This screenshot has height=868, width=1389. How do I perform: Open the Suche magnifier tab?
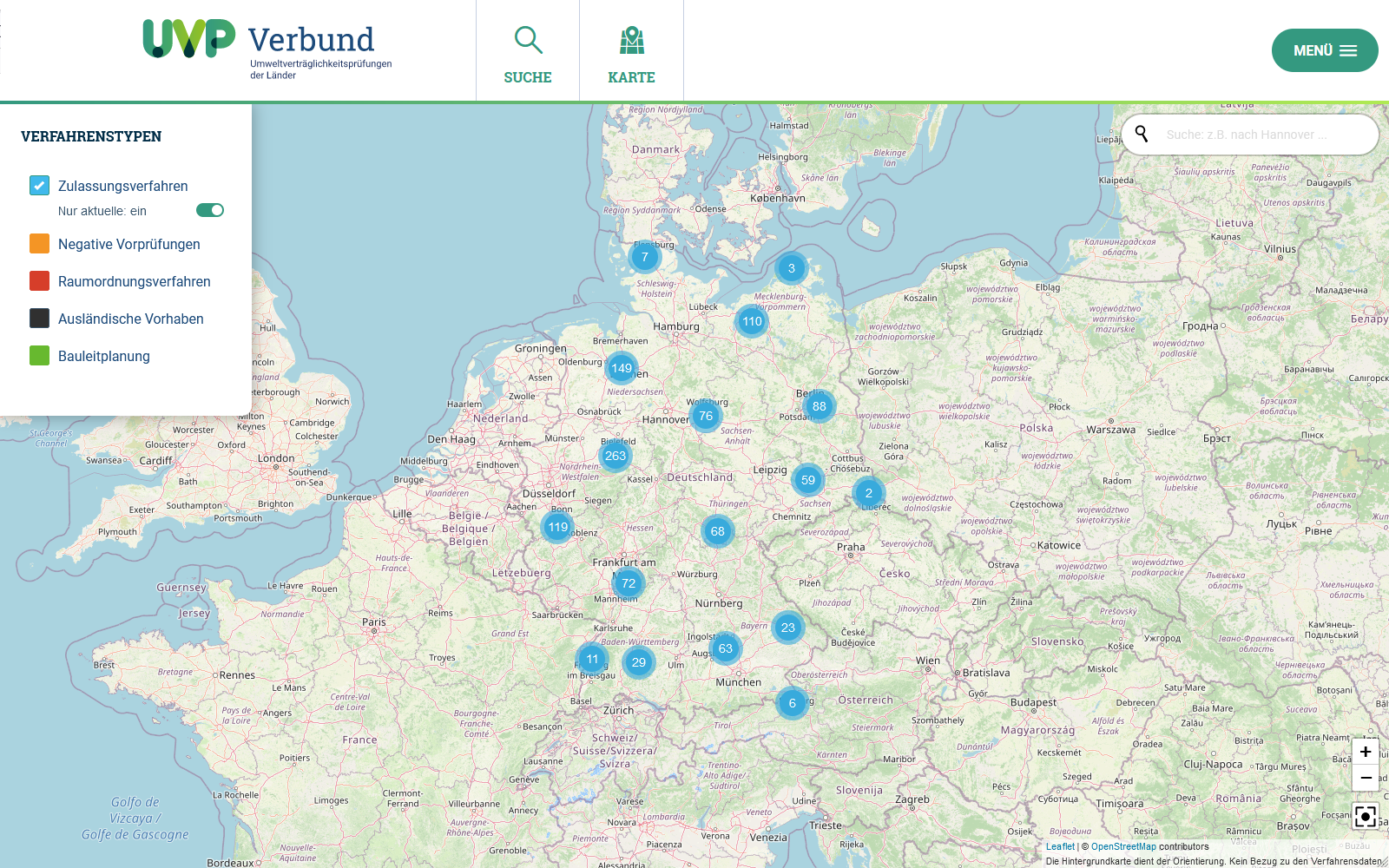click(528, 54)
